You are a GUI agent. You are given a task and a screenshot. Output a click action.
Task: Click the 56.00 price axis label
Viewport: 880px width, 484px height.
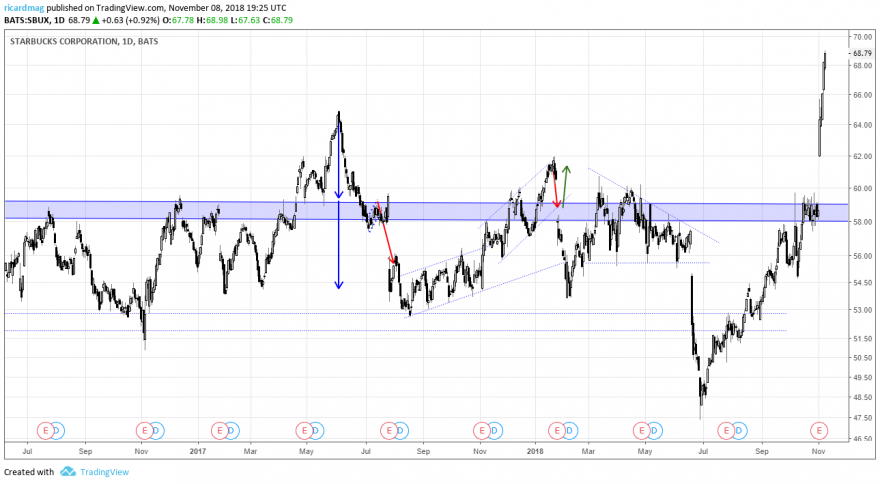863,256
